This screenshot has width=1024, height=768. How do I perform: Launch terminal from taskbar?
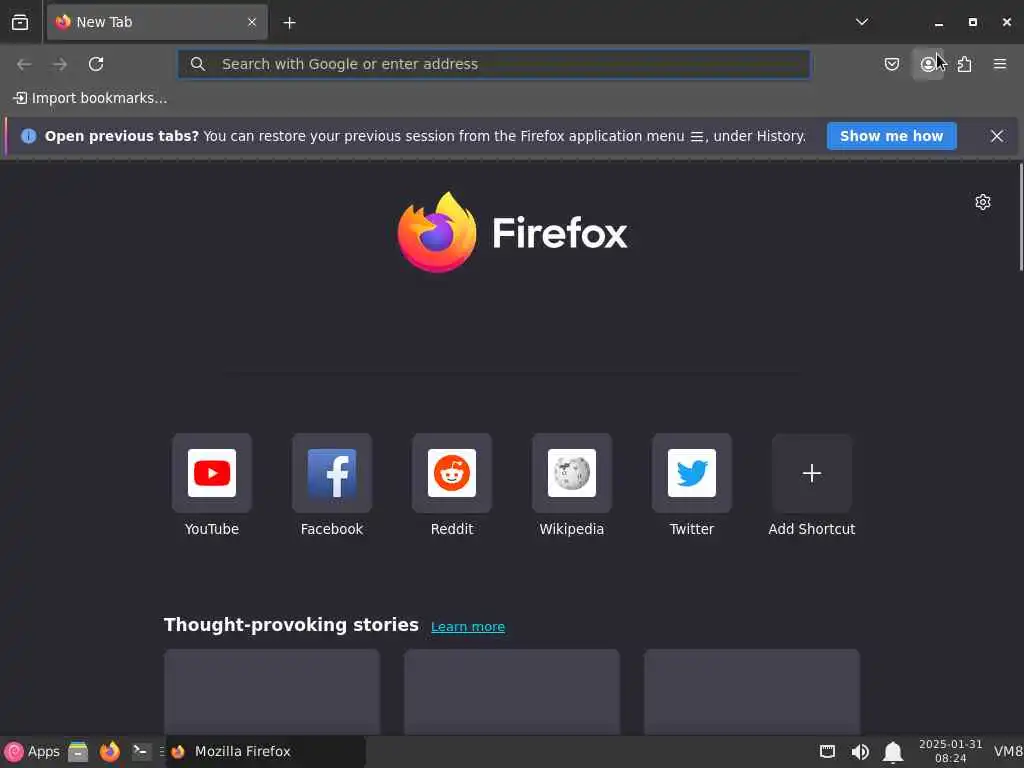coord(141,752)
